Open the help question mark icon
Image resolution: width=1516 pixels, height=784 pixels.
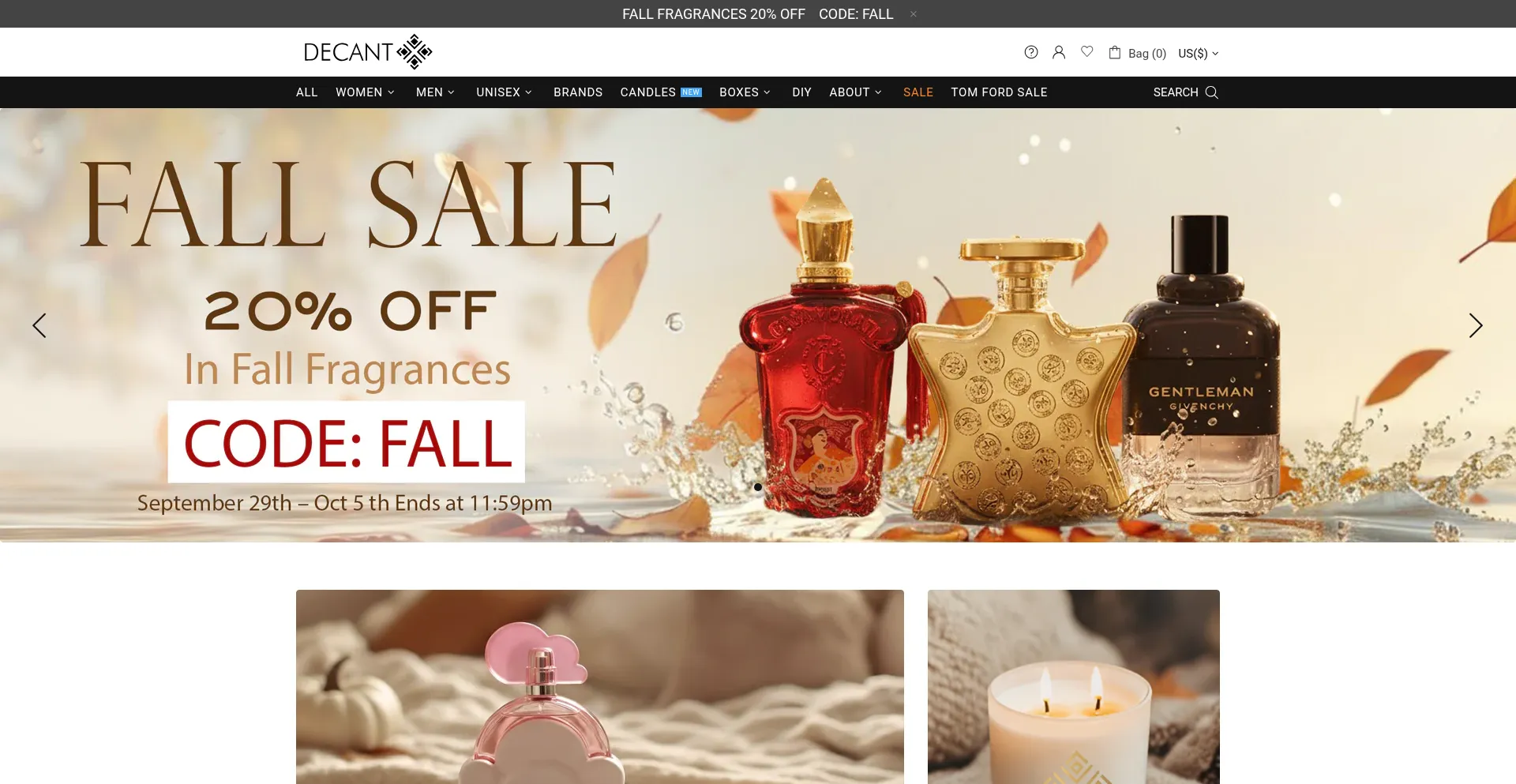(x=1030, y=52)
